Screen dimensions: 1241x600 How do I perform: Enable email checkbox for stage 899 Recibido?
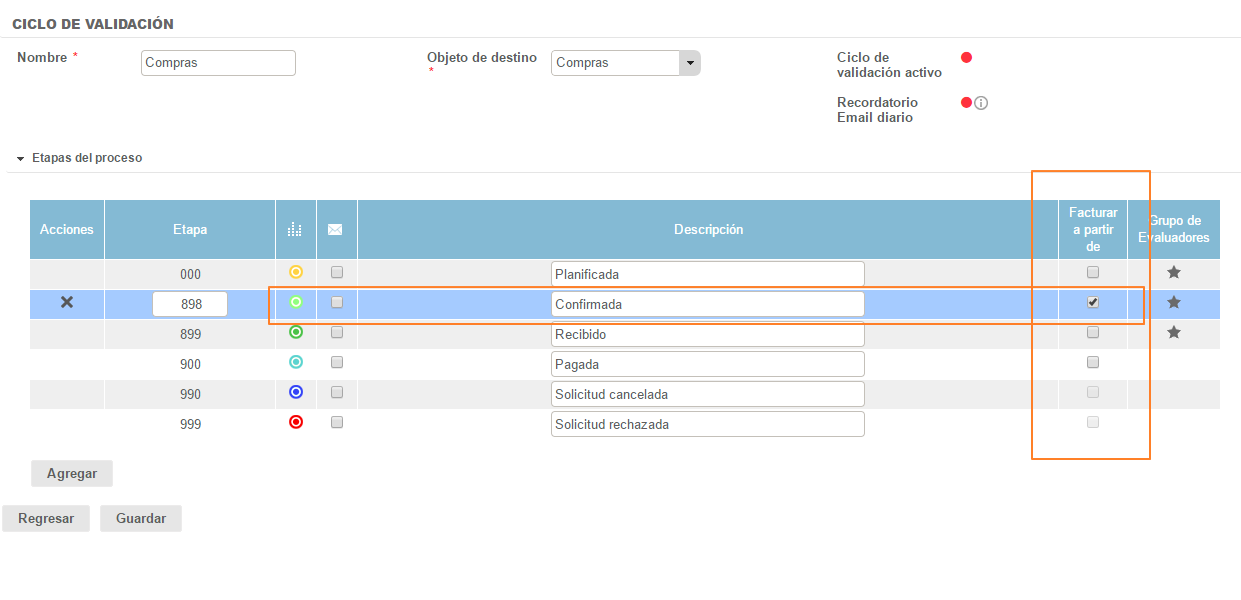click(x=337, y=332)
